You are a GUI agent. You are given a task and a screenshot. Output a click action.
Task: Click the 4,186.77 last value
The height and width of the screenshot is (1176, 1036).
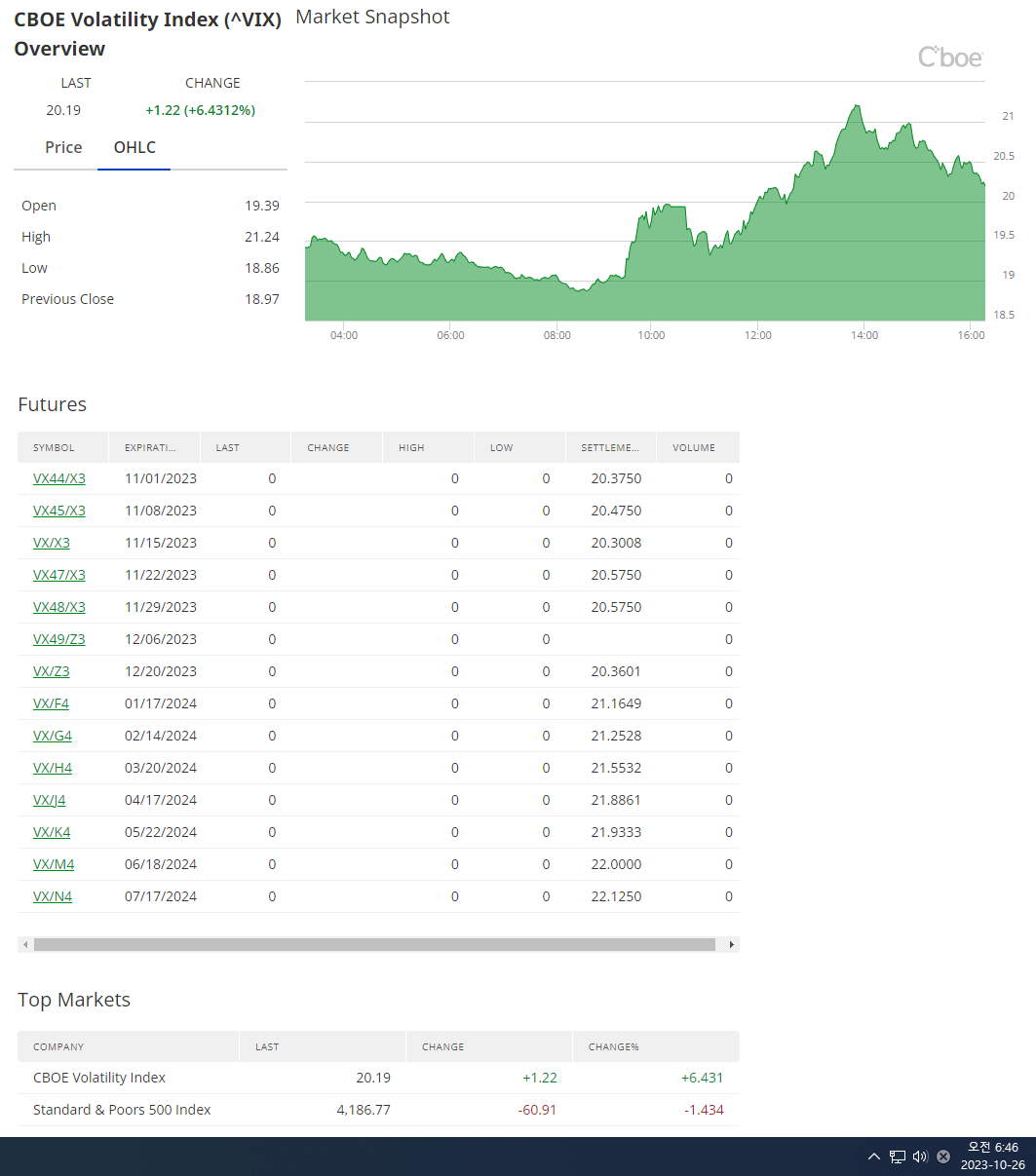362,1110
